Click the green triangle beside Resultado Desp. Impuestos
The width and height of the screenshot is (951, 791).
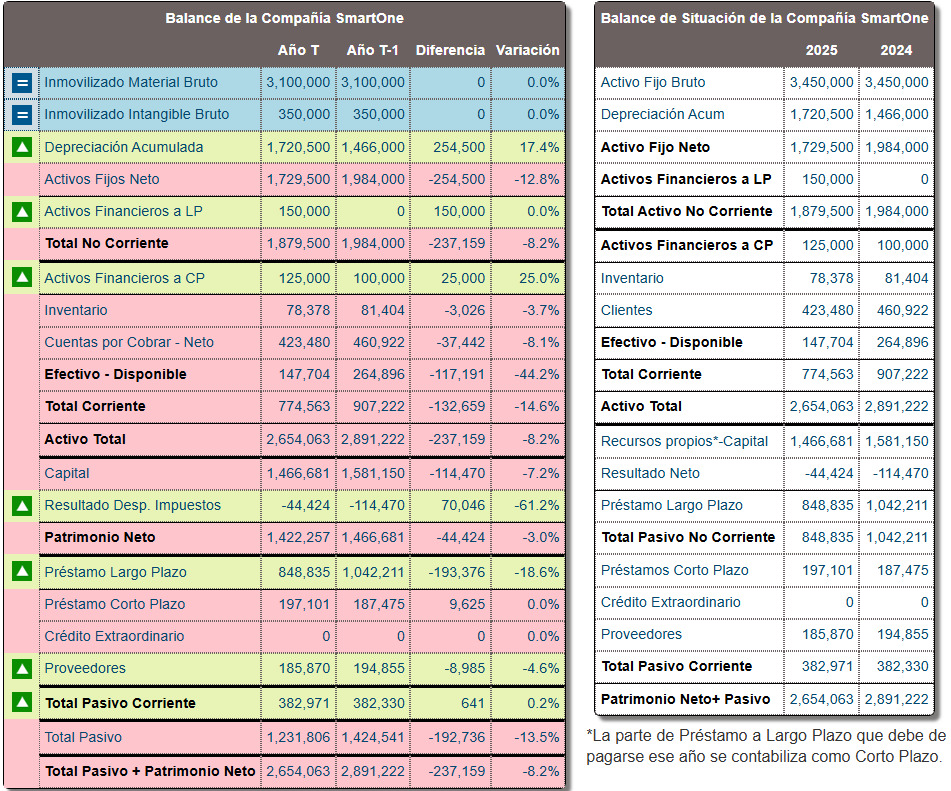click(22, 505)
